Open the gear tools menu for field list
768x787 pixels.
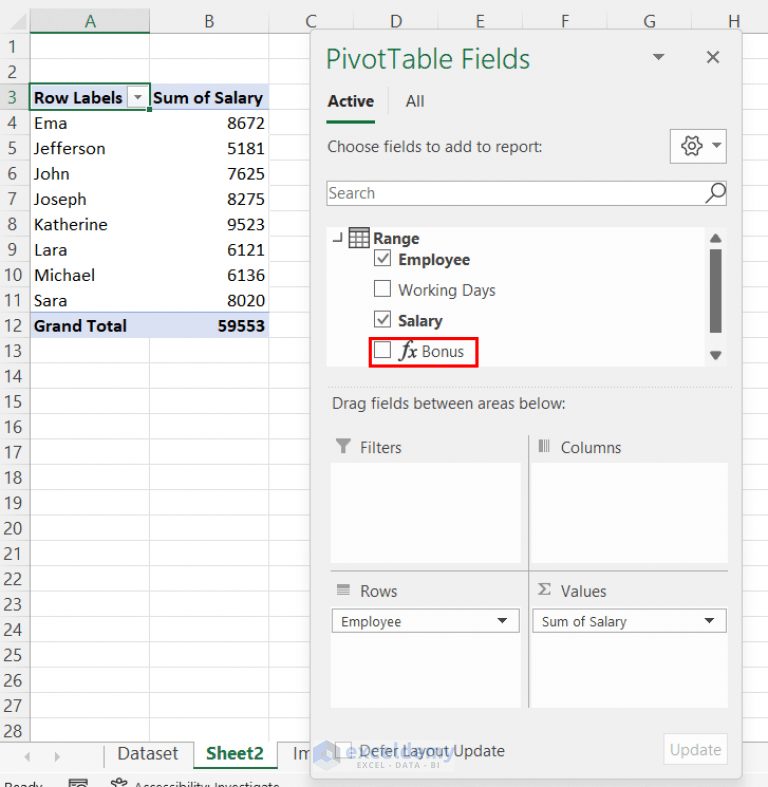pyautogui.click(x=698, y=146)
